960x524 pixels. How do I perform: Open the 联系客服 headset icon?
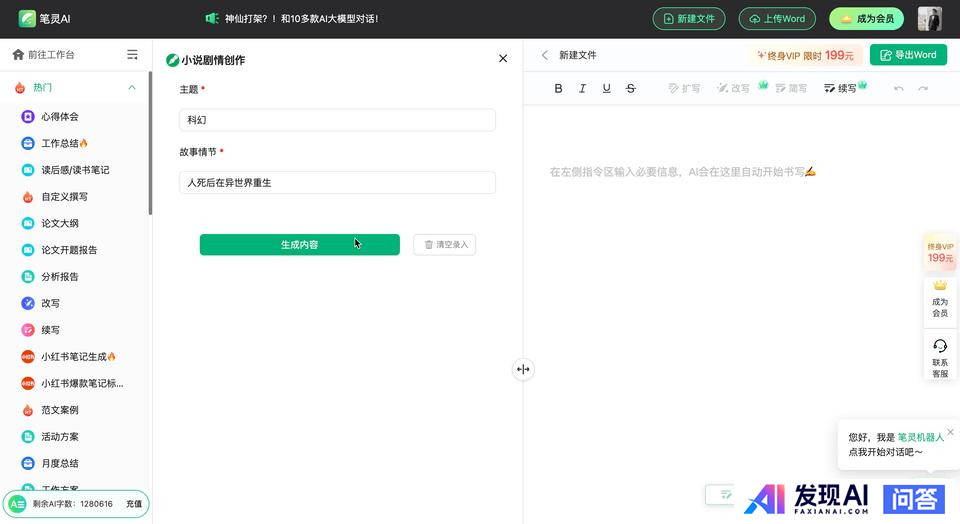tap(939, 346)
